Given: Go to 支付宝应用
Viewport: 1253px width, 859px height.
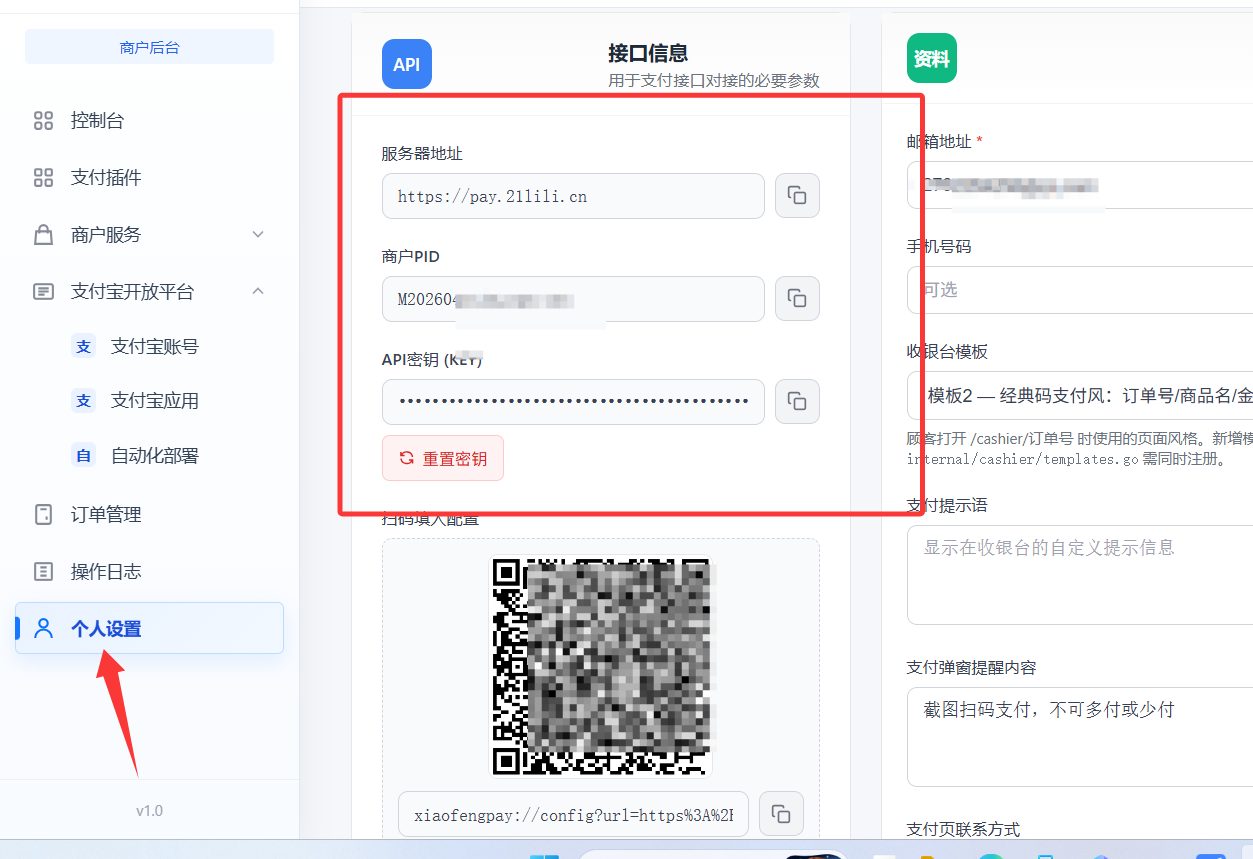Looking at the screenshot, I should [155, 401].
